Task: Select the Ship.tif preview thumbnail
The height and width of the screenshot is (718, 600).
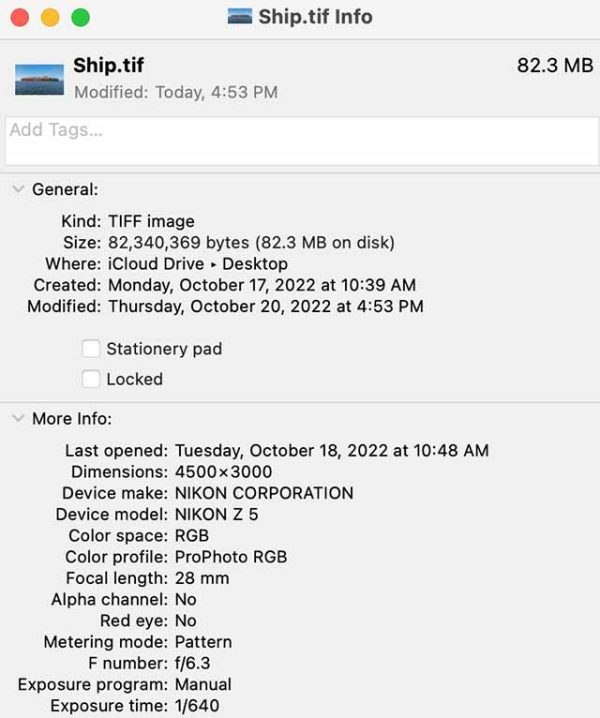Action: pyautogui.click(x=40, y=78)
